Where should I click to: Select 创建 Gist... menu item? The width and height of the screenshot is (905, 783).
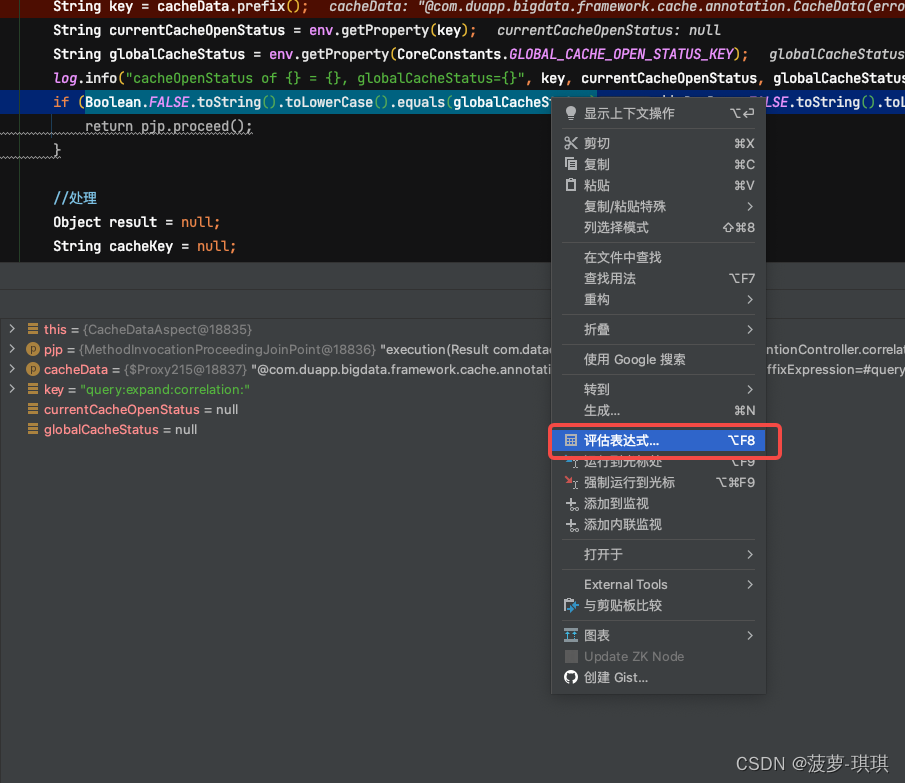[659, 677]
